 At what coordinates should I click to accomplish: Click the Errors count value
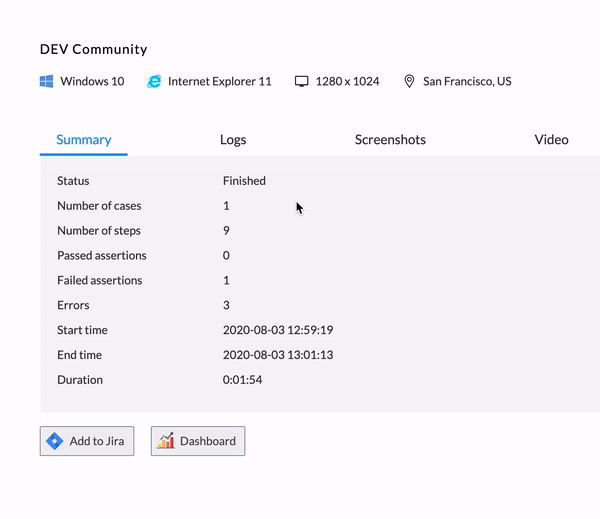(226, 305)
